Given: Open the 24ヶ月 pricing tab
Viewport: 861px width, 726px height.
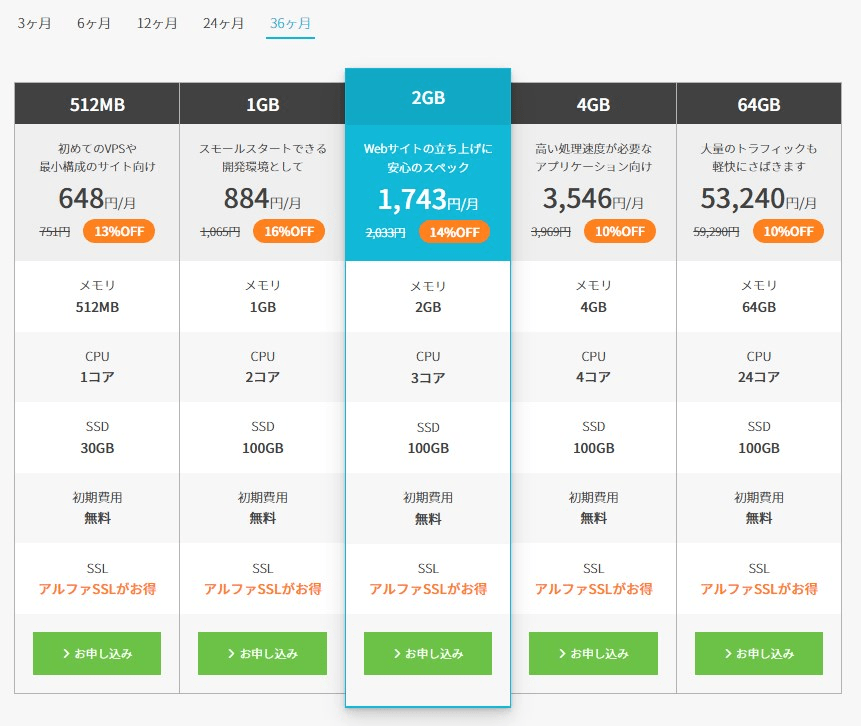Looking at the screenshot, I should point(223,23).
